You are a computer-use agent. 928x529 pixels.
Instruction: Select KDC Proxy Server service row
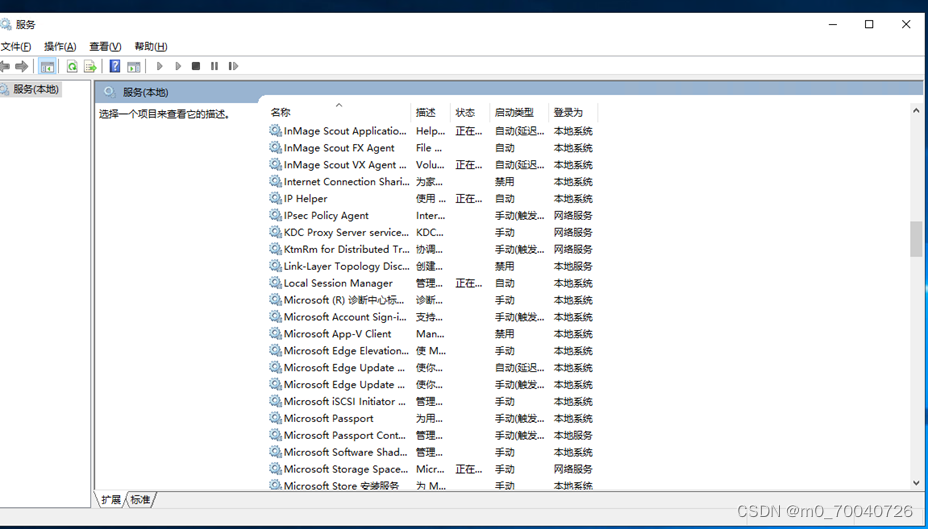coord(431,232)
